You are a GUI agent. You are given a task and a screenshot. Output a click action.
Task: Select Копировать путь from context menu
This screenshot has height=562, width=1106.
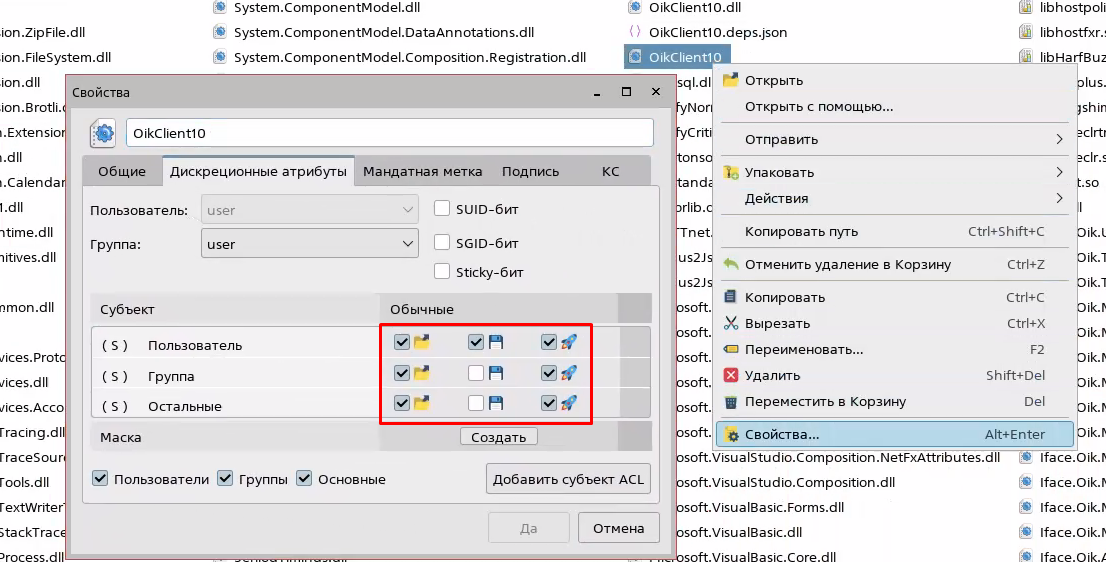pyautogui.click(x=801, y=232)
